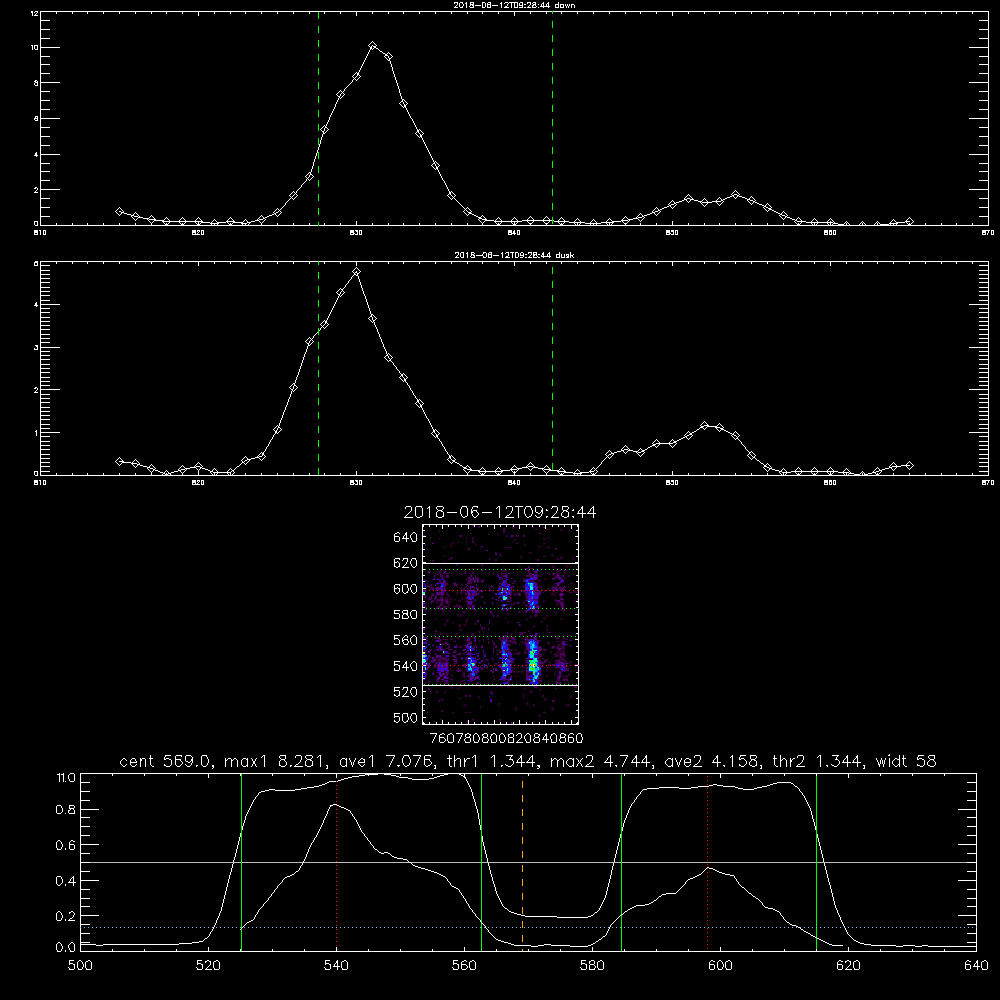The width and height of the screenshot is (1000, 1000).
Task: Click the "2018-06-12T09:28:44 dusk" plot title
Action: (514, 255)
